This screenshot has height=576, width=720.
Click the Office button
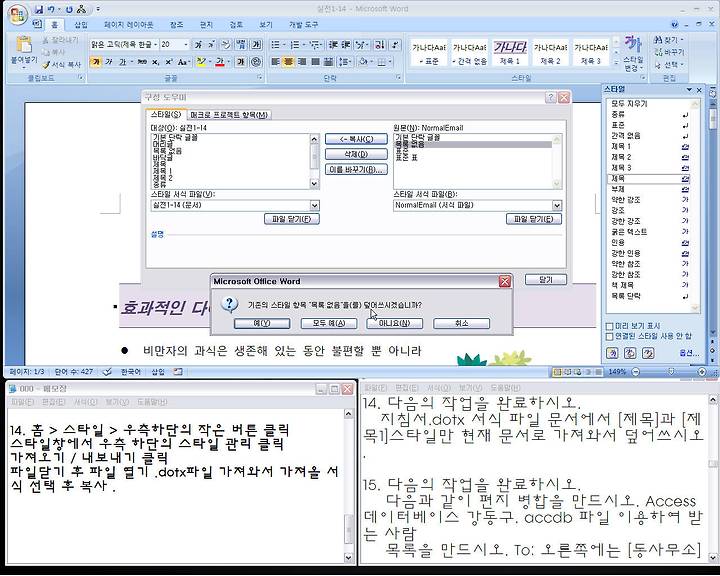point(17,14)
